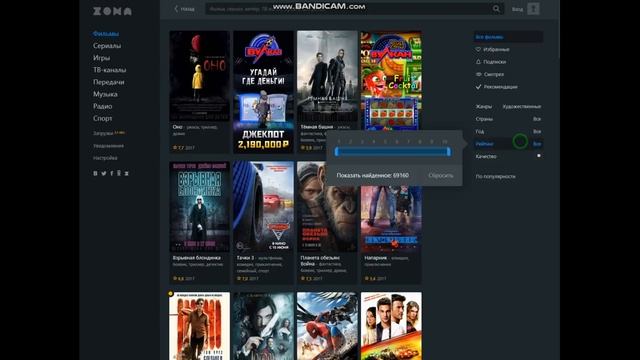Click the search magnifier icon
This screenshot has height=360, width=640.
pyautogui.click(x=496, y=9)
